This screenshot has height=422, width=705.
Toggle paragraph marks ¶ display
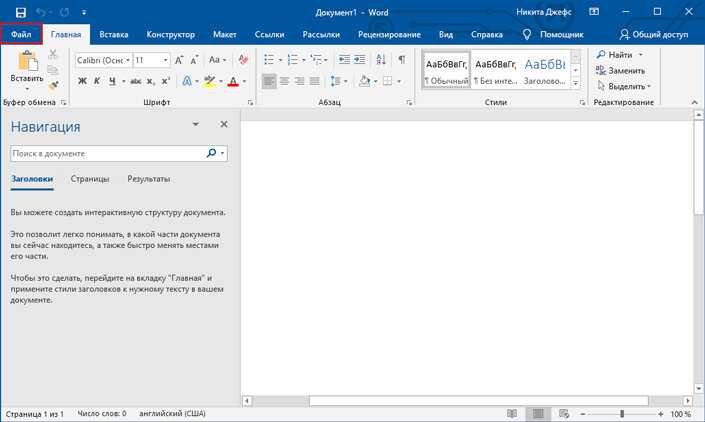pos(402,59)
